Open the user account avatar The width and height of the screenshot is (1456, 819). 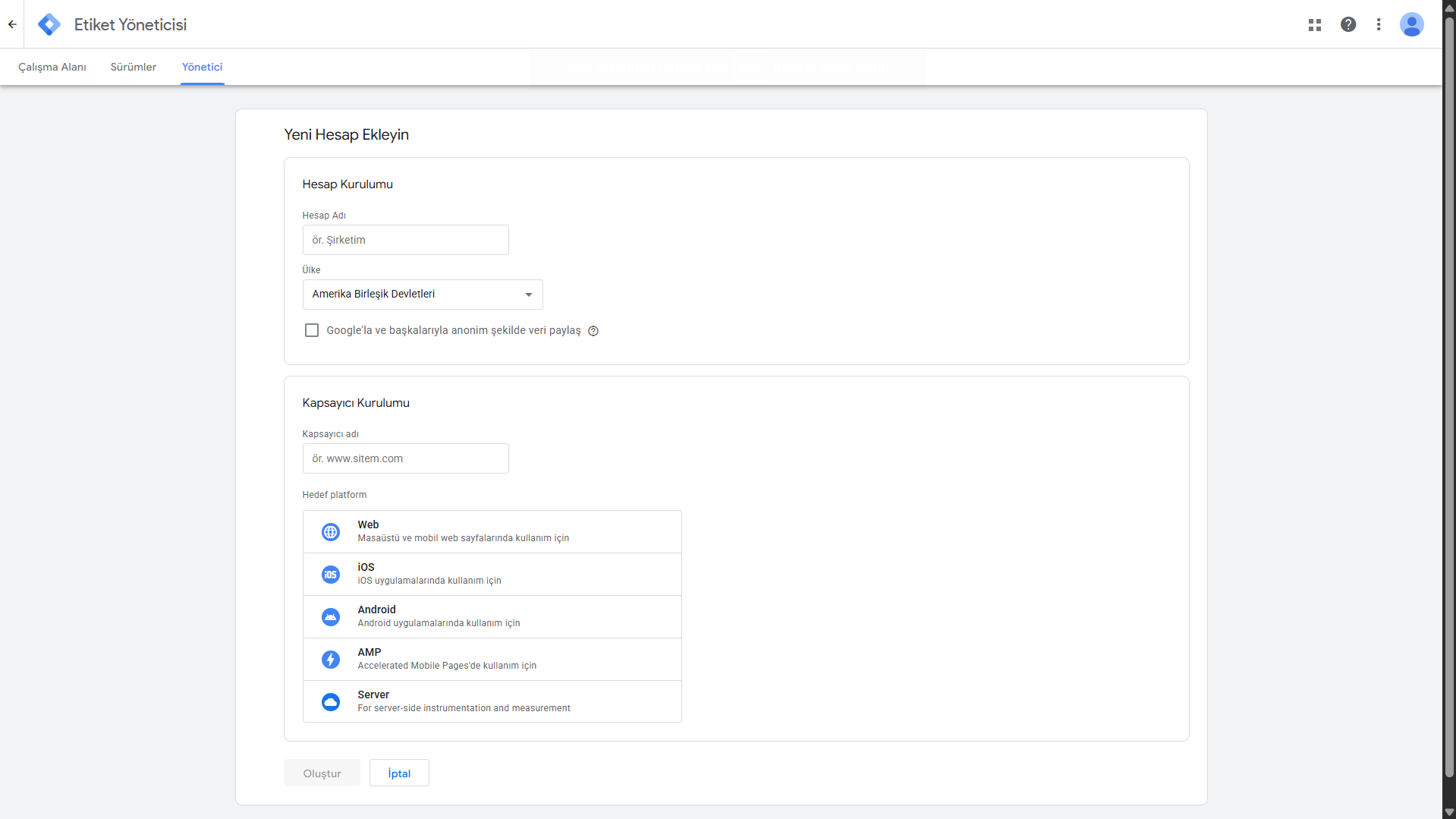pos(1411,24)
